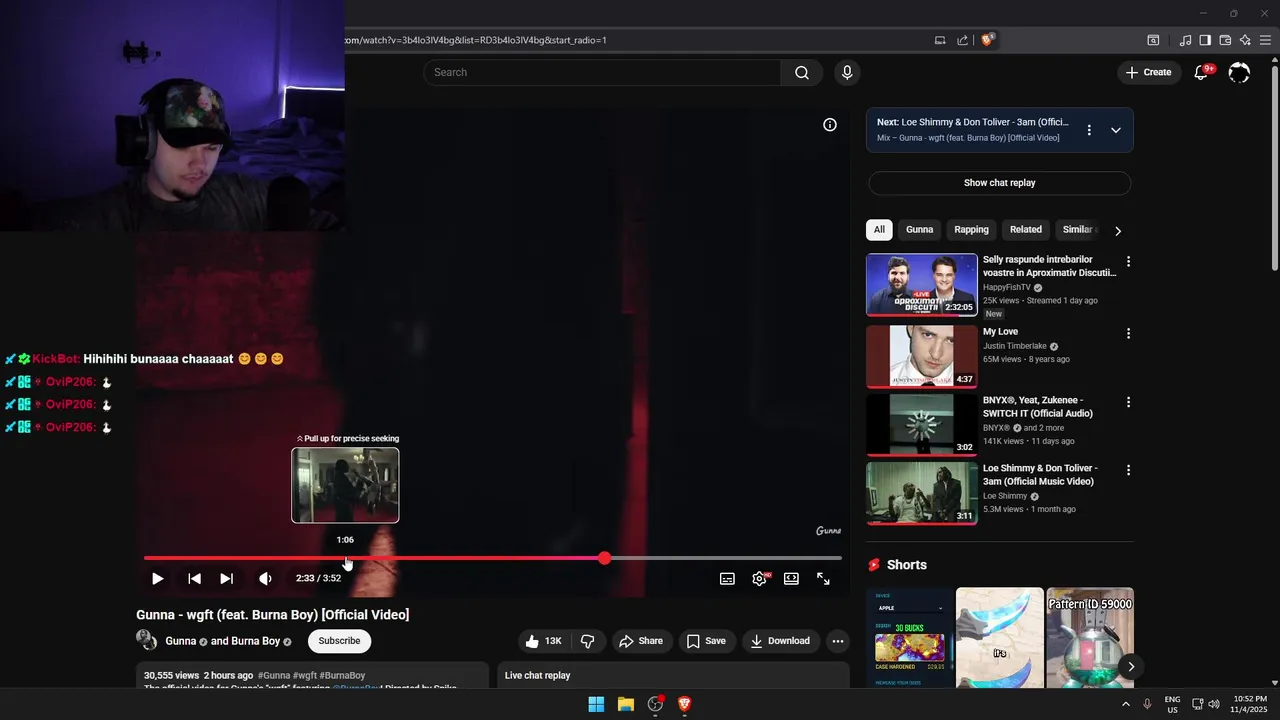Open Gunna channel name link
Image resolution: width=1280 pixels, height=720 pixels.
[x=181, y=641]
